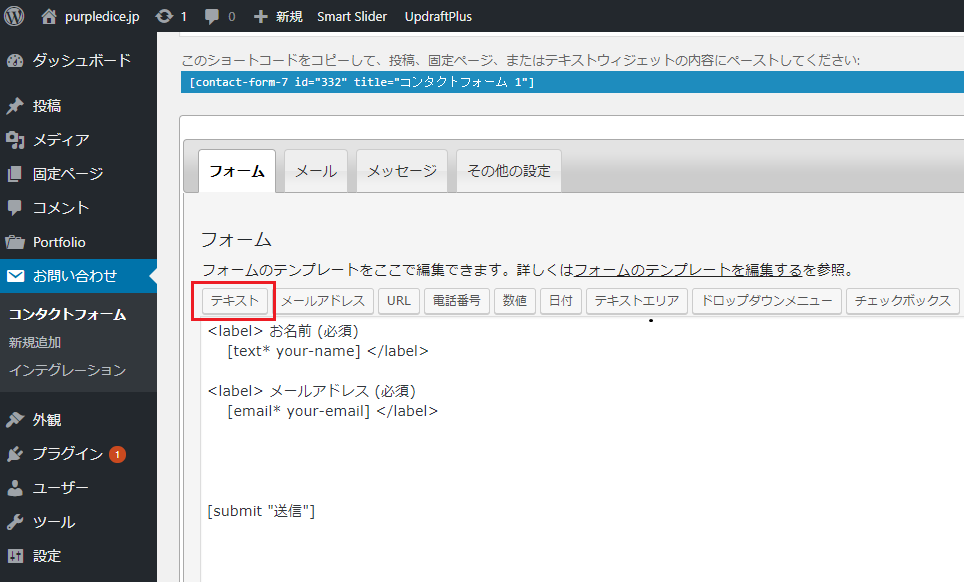
Task: Switch to the その他の設定 tab
Action: click(x=508, y=171)
